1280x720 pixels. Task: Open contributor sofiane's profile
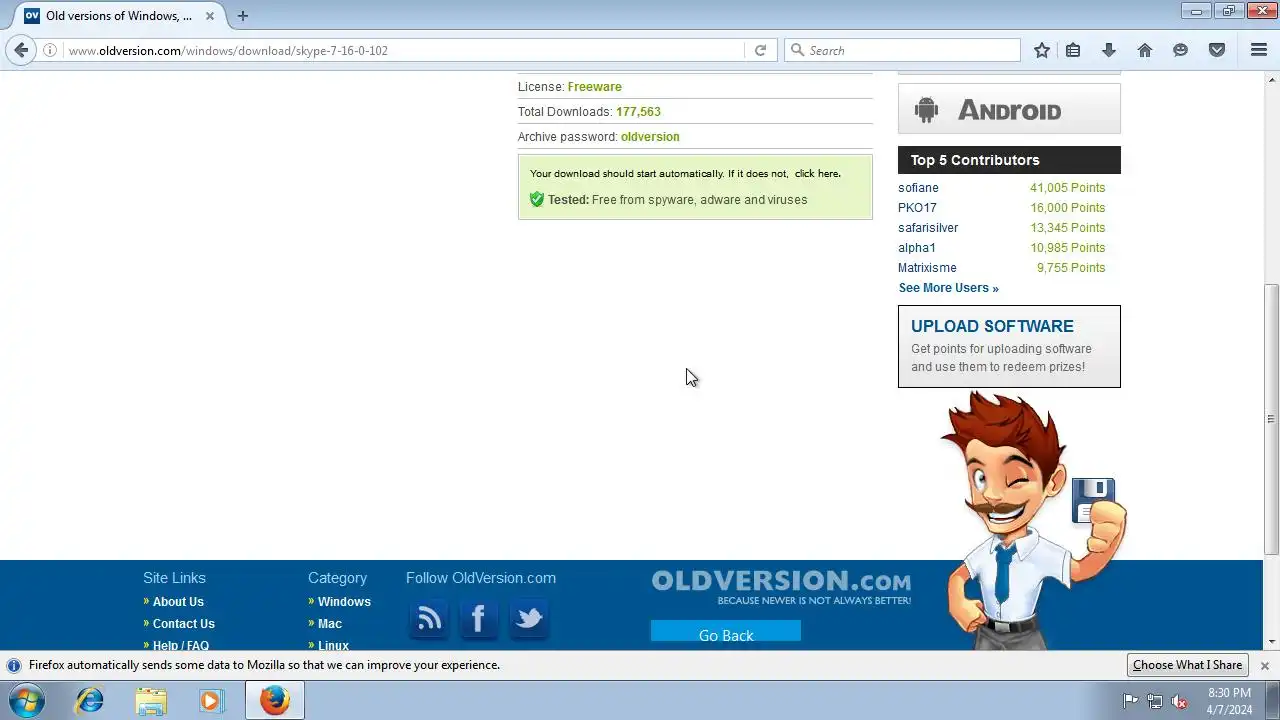click(x=918, y=188)
